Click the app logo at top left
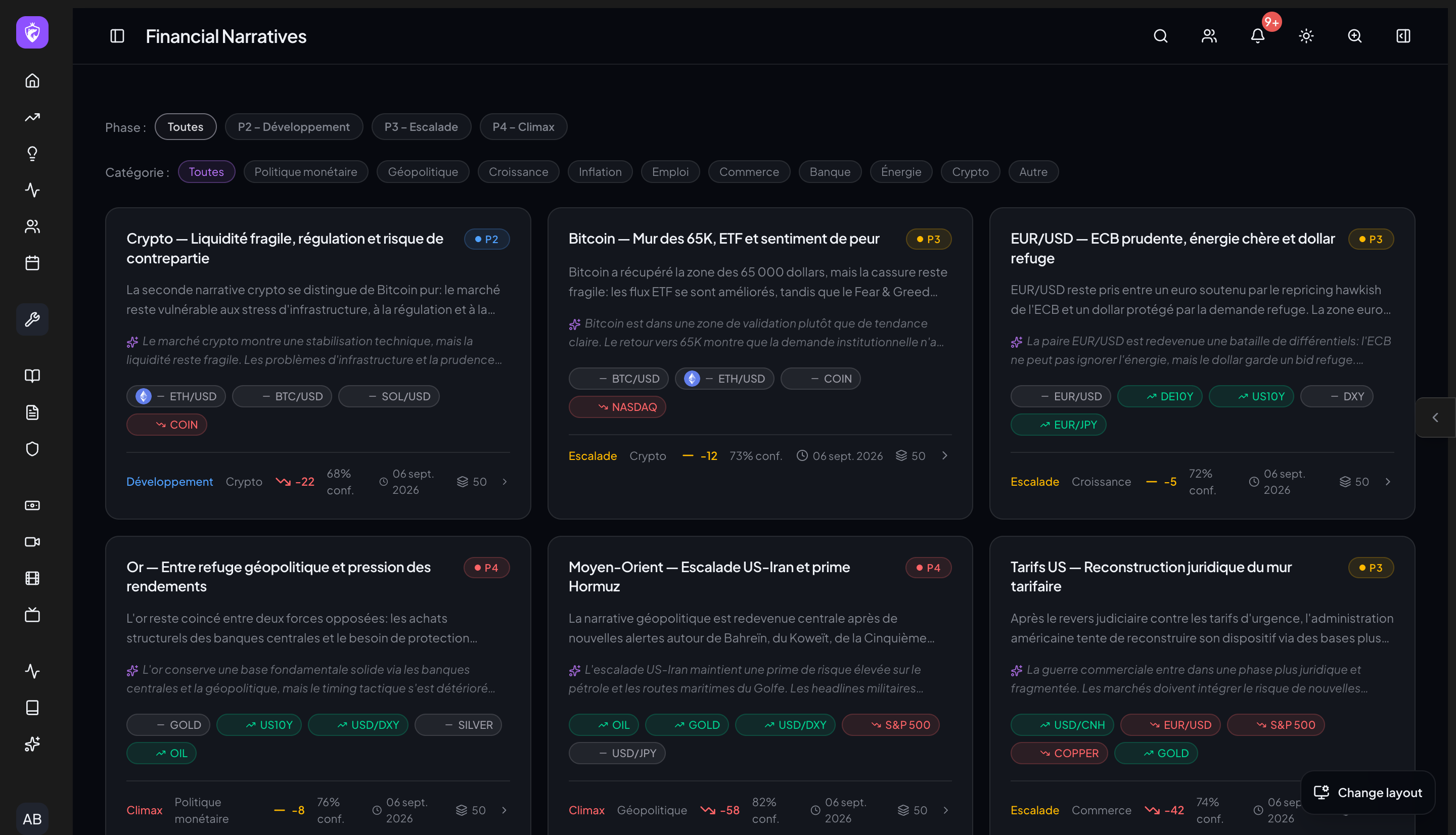The image size is (1456, 835). point(32,32)
